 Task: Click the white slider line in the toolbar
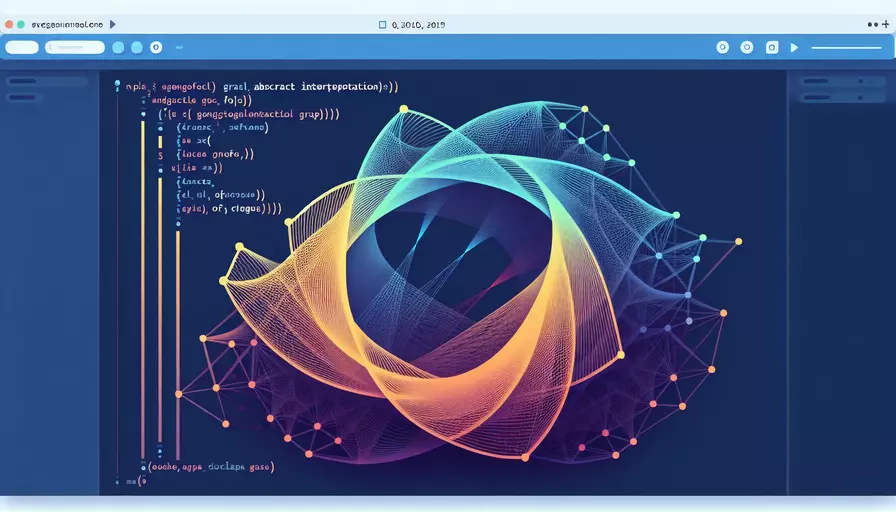coord(846,48)
